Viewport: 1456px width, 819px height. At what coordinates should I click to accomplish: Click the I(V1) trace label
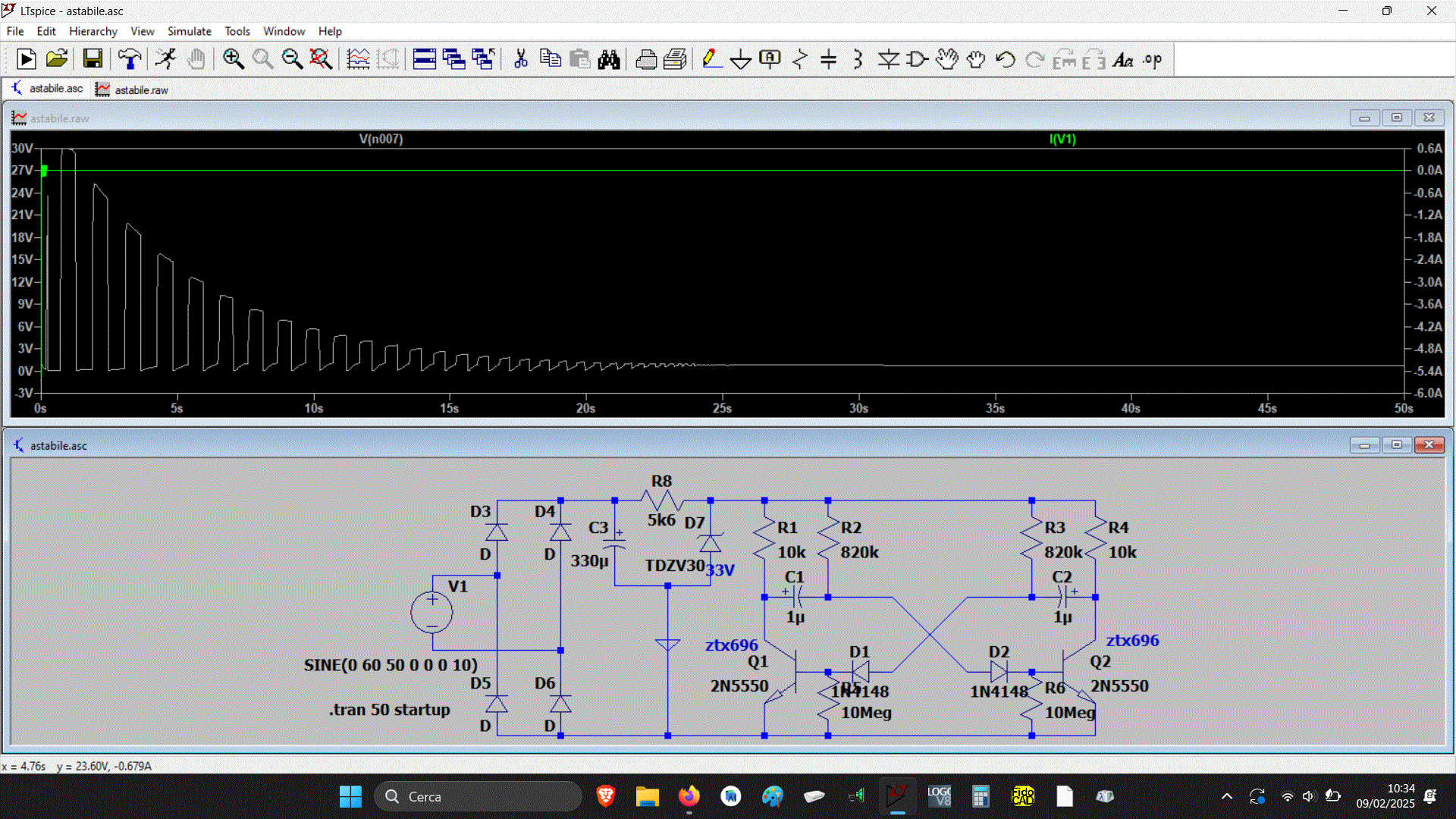(x=1062, y=139)
